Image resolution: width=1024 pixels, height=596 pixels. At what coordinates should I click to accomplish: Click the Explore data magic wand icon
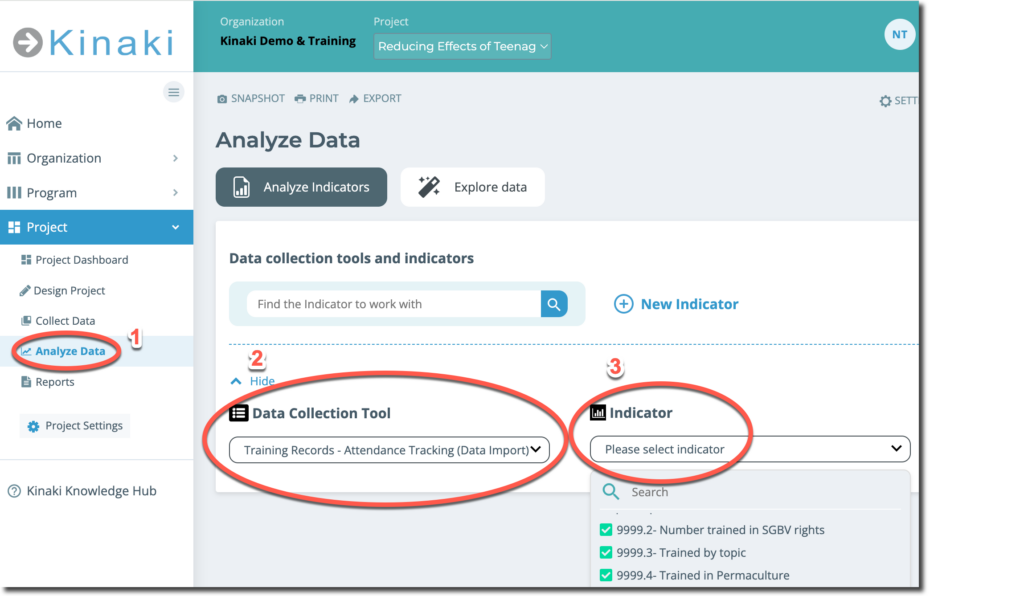[x=429, y=187]
